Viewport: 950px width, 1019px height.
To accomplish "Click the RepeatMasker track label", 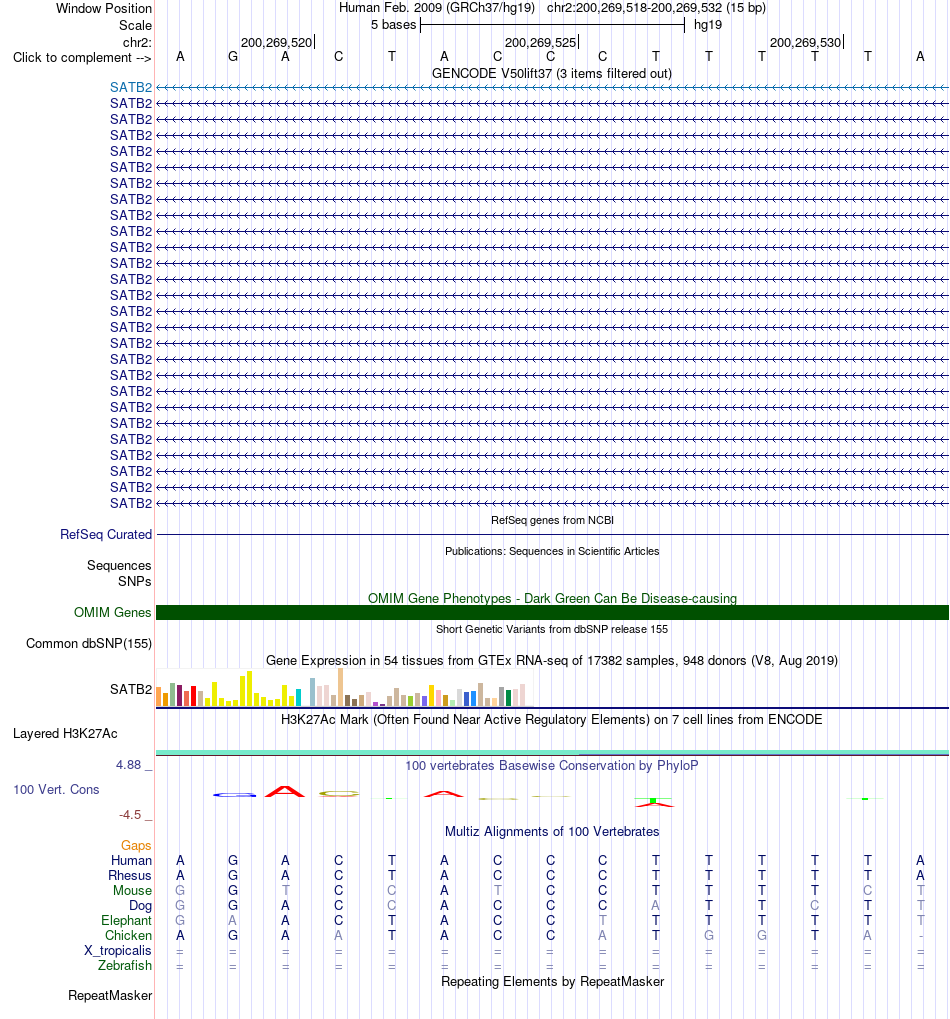I will click(x=110, y=996).
